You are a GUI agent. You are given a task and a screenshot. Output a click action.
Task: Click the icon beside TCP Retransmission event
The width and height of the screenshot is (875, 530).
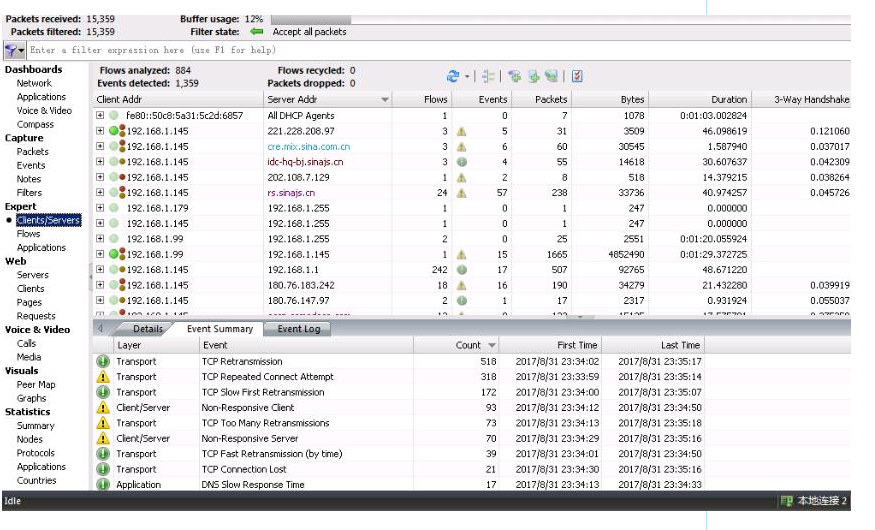click(x=103, y=362)
